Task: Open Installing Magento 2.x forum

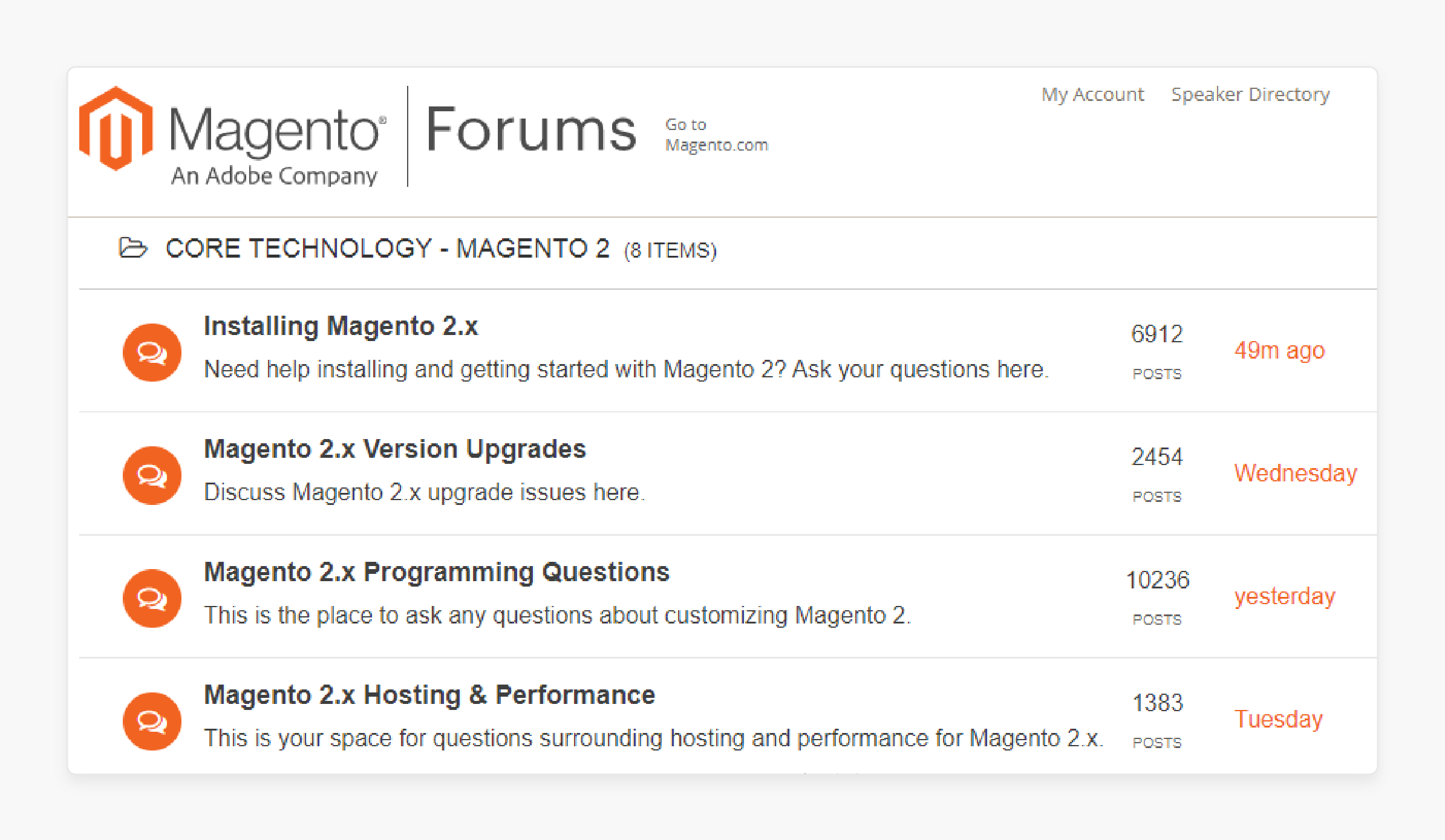Action: tap(341, 326)
